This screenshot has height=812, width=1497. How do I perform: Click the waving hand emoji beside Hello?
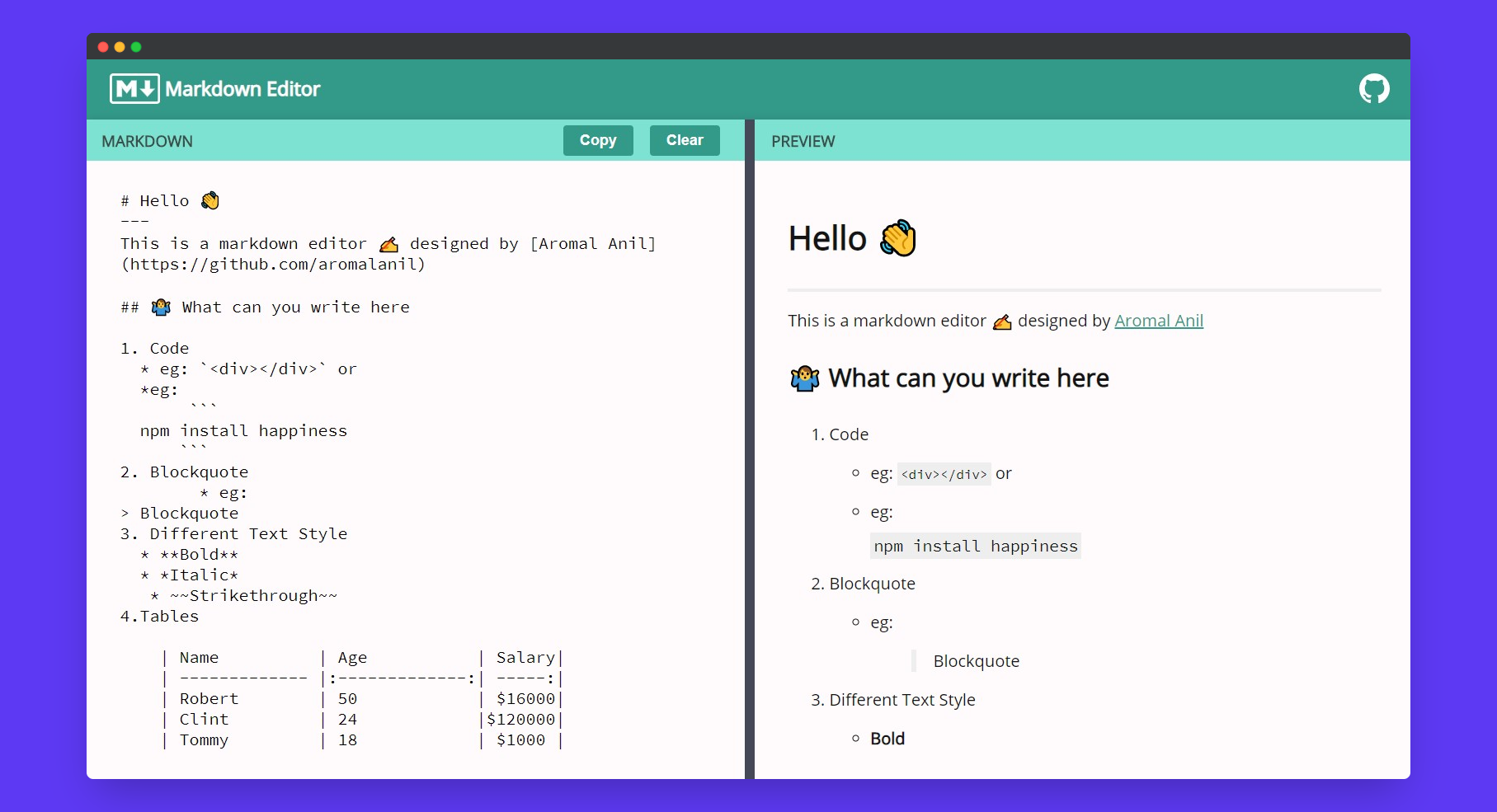pos(900,237)
